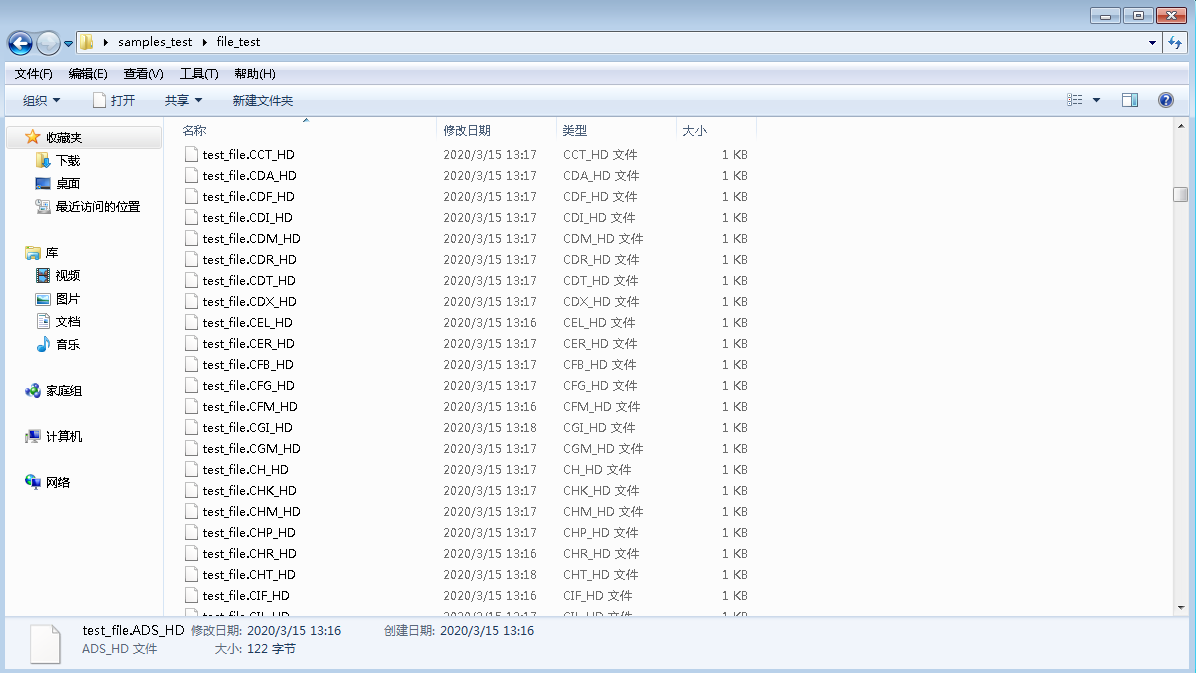Screen dimensions: 1196x673
Task: Open the 组织 dropdown menu
Action: pyautogui.click(x=42, y=101)
